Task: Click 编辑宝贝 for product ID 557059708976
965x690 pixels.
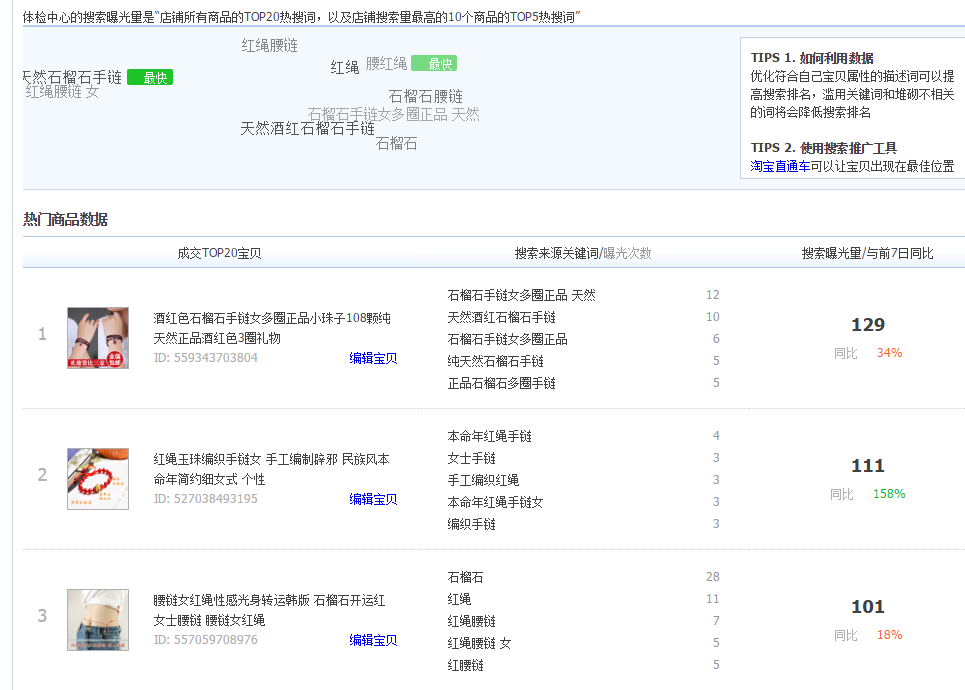Action: tap(373, 640)
